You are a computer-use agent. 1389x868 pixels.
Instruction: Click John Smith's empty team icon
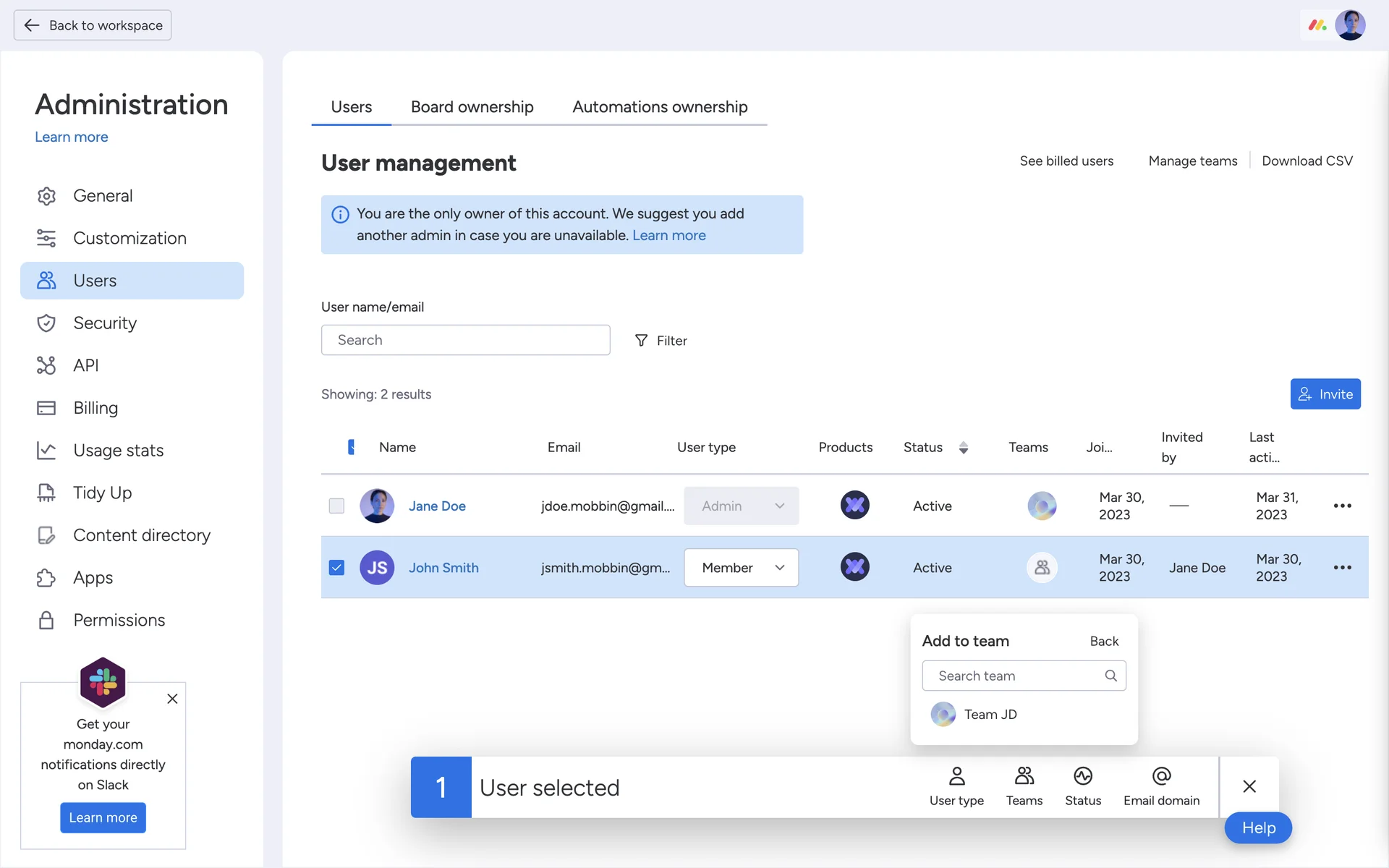click(x=1042, y=568)
